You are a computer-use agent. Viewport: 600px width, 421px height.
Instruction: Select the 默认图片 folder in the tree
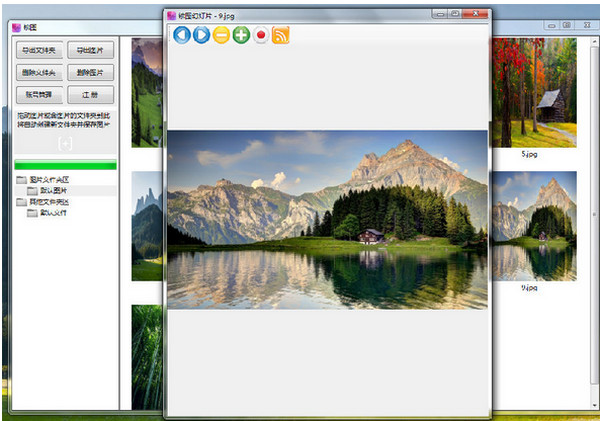coord(60,190)
